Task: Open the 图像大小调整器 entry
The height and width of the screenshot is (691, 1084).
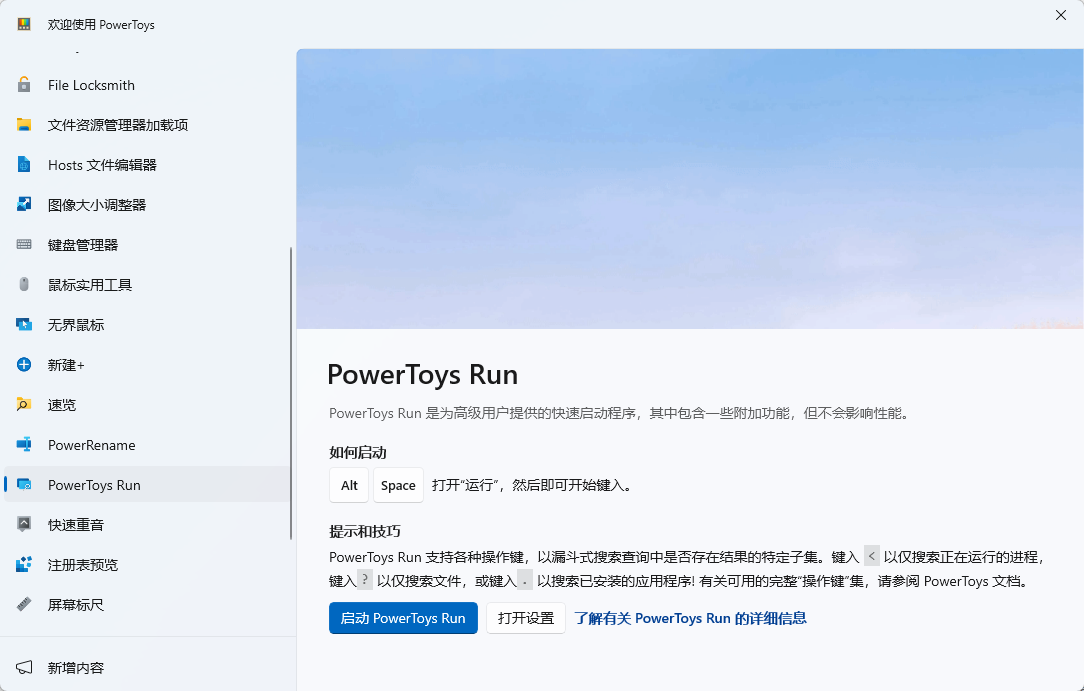Action: tap(148, 205)
